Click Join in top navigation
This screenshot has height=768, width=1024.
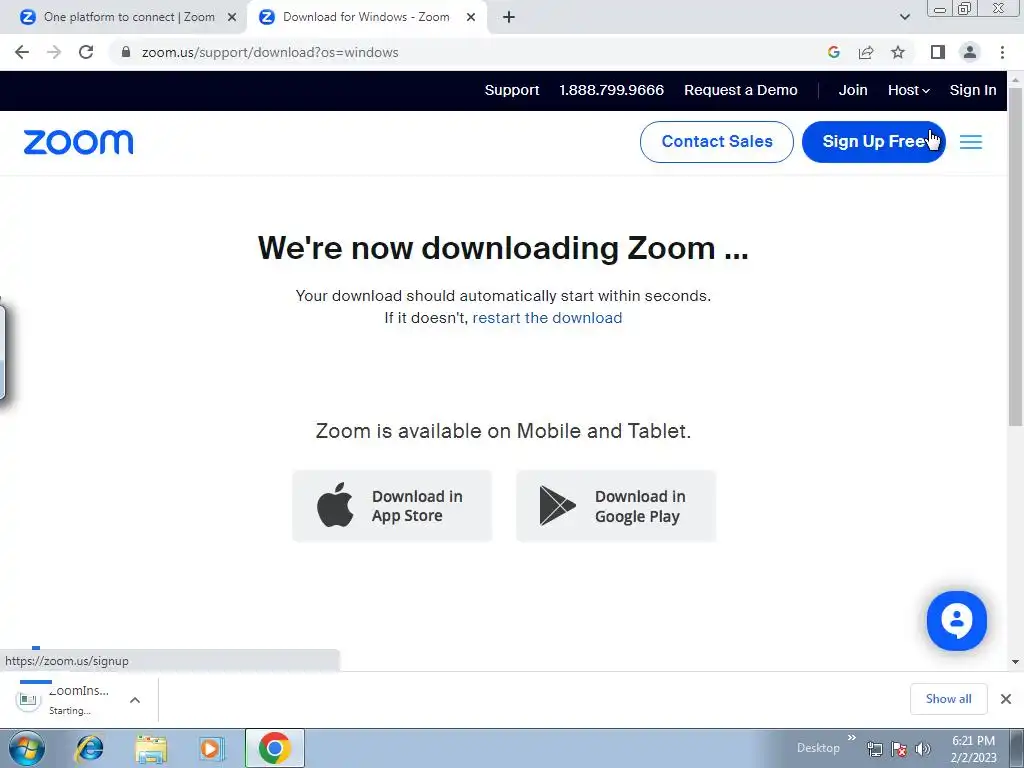[x=853, y=90]
